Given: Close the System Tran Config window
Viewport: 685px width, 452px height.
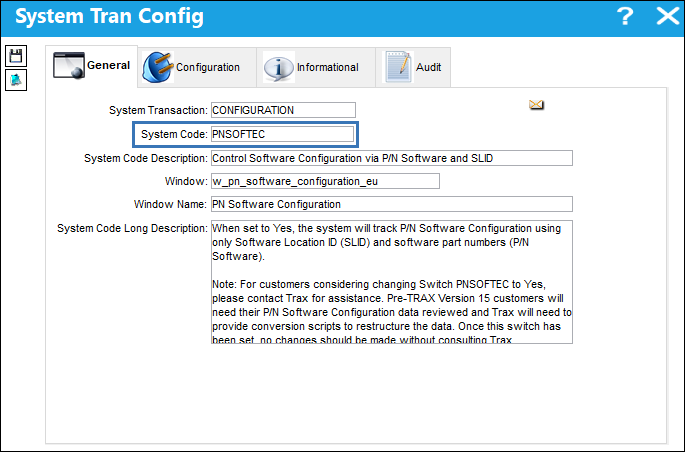Looking at the screenshot, I should pyautogui.click(x=668, y=17).
